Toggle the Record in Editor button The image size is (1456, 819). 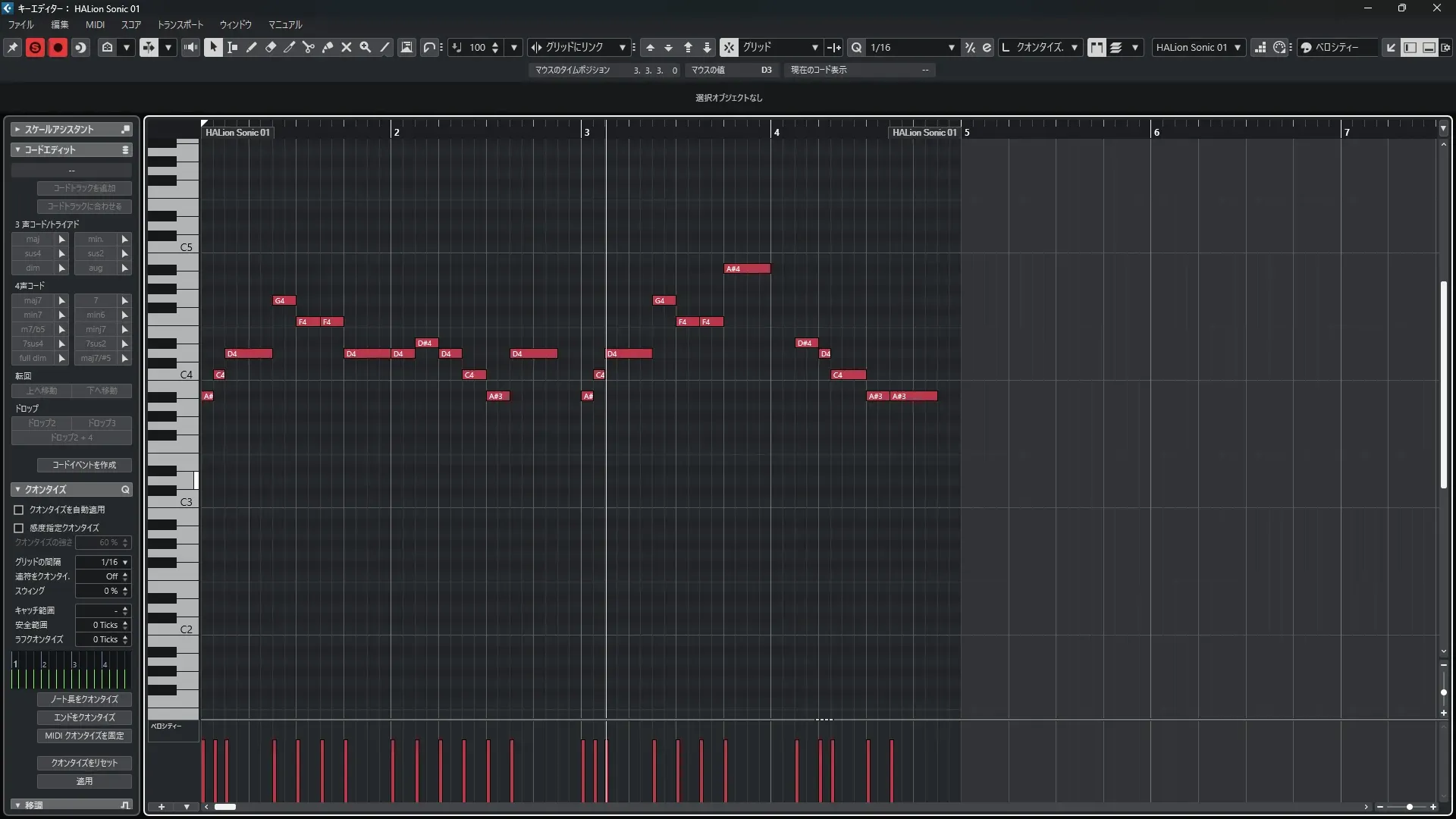pyautogui.click(x=58, y=47)
